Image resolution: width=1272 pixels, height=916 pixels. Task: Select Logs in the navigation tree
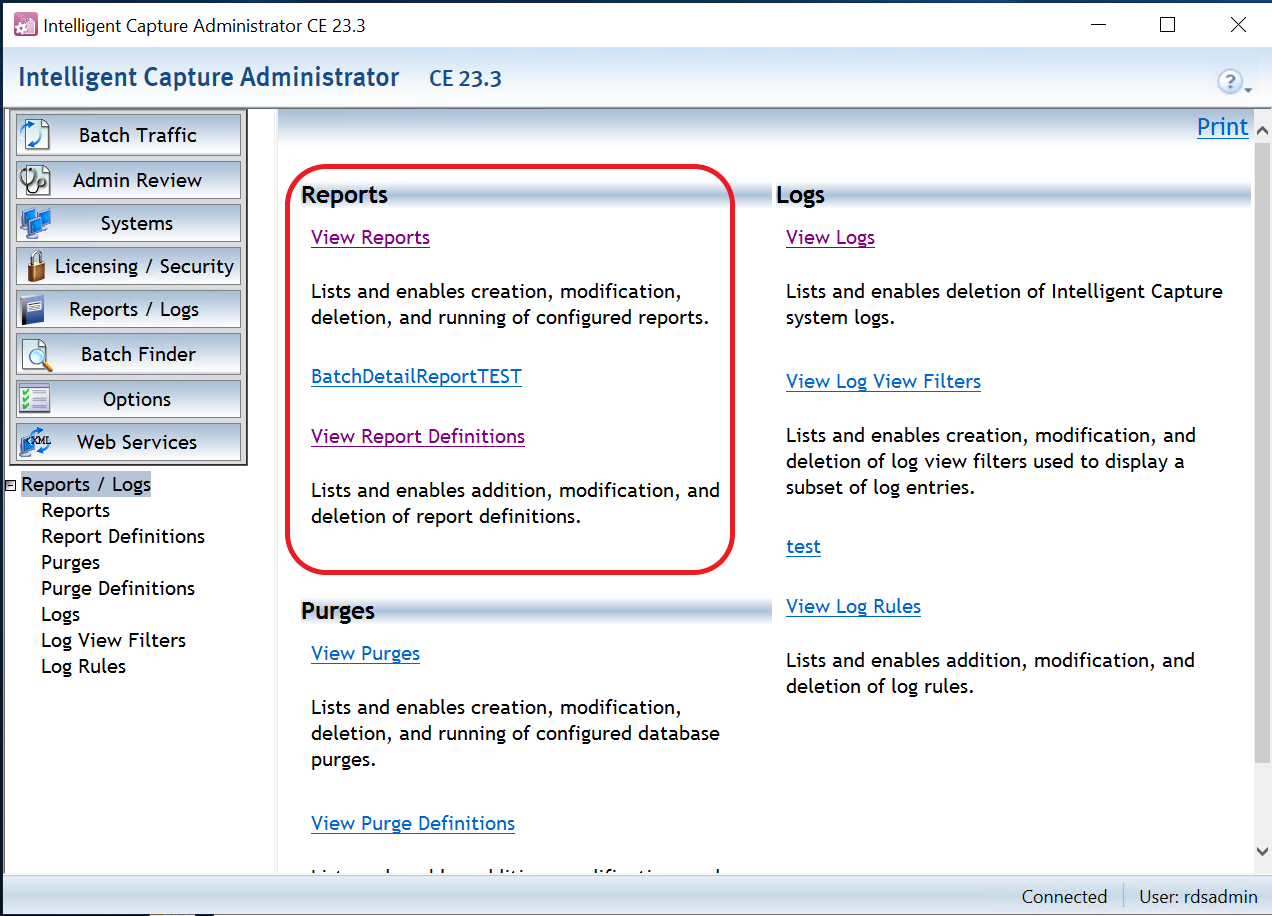[x=60, y=615]
